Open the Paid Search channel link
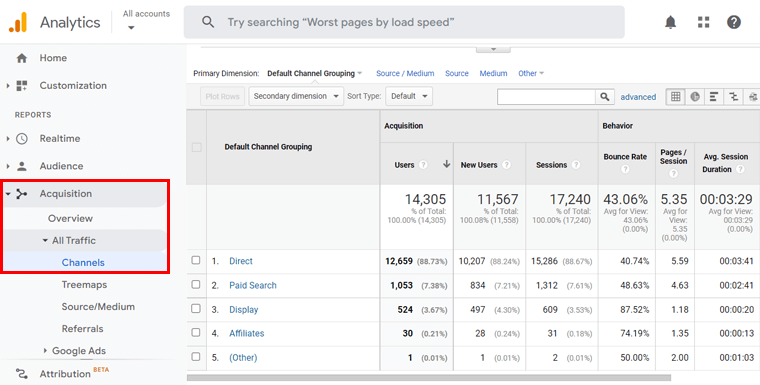 coord(253,285)
